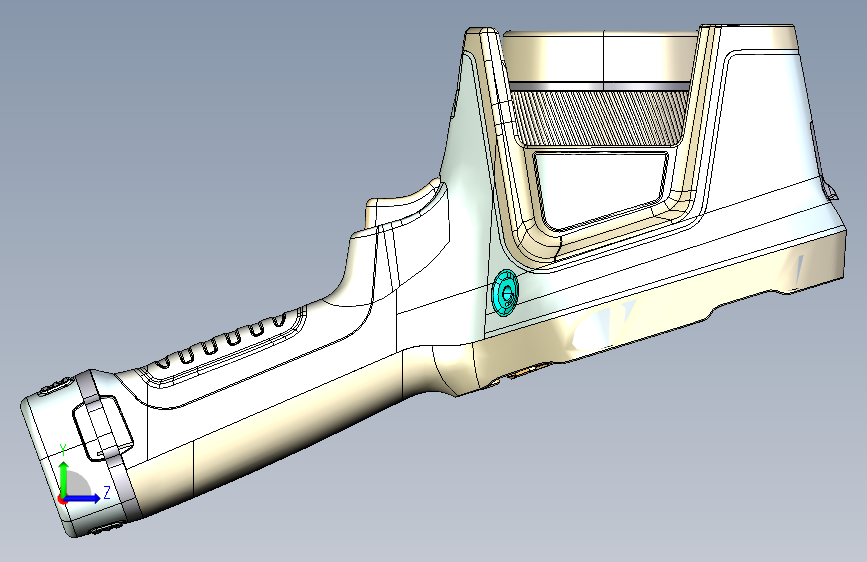Select the ribbed grille surface on the scanner head
Viewport: 867px width, 562px height.
[x=598, y=118]
